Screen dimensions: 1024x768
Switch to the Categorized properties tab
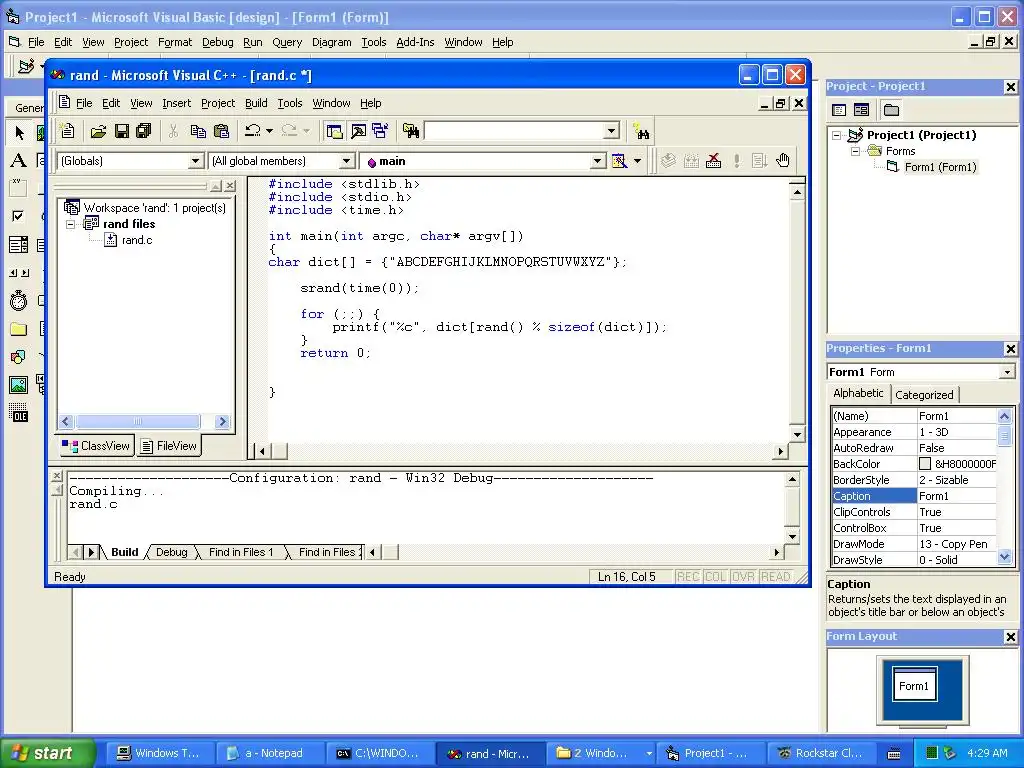pos(924,395)
